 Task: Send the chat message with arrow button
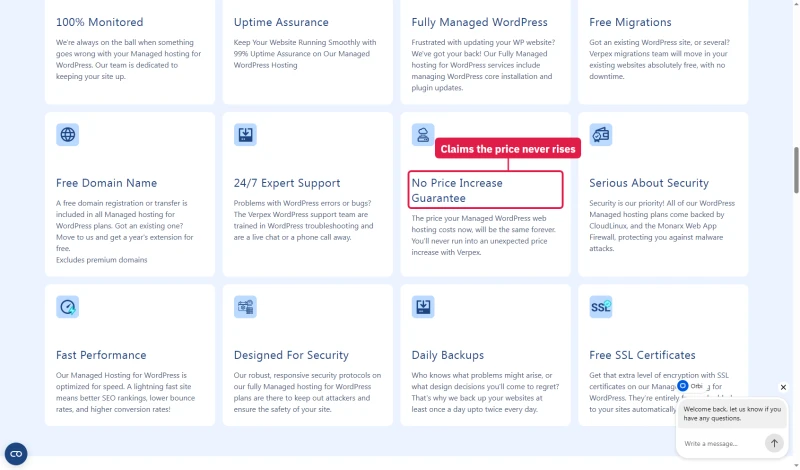pyautogui.click(x=774, y=443)
